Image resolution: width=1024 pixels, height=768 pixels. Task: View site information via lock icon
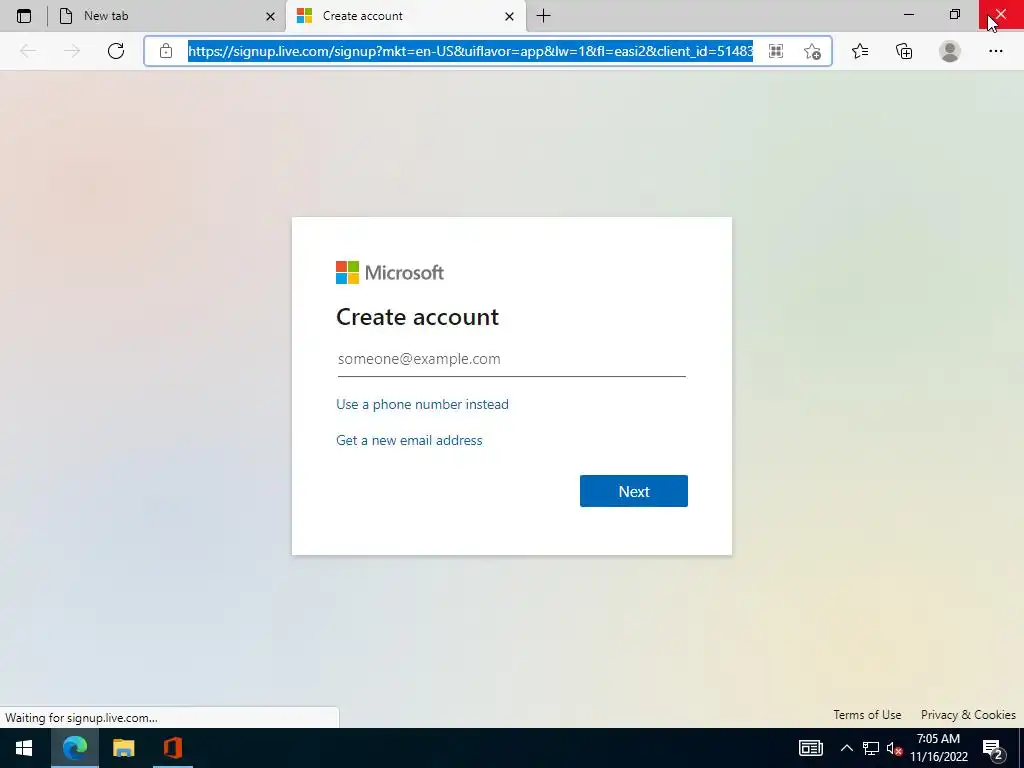(x=166, y=51)
